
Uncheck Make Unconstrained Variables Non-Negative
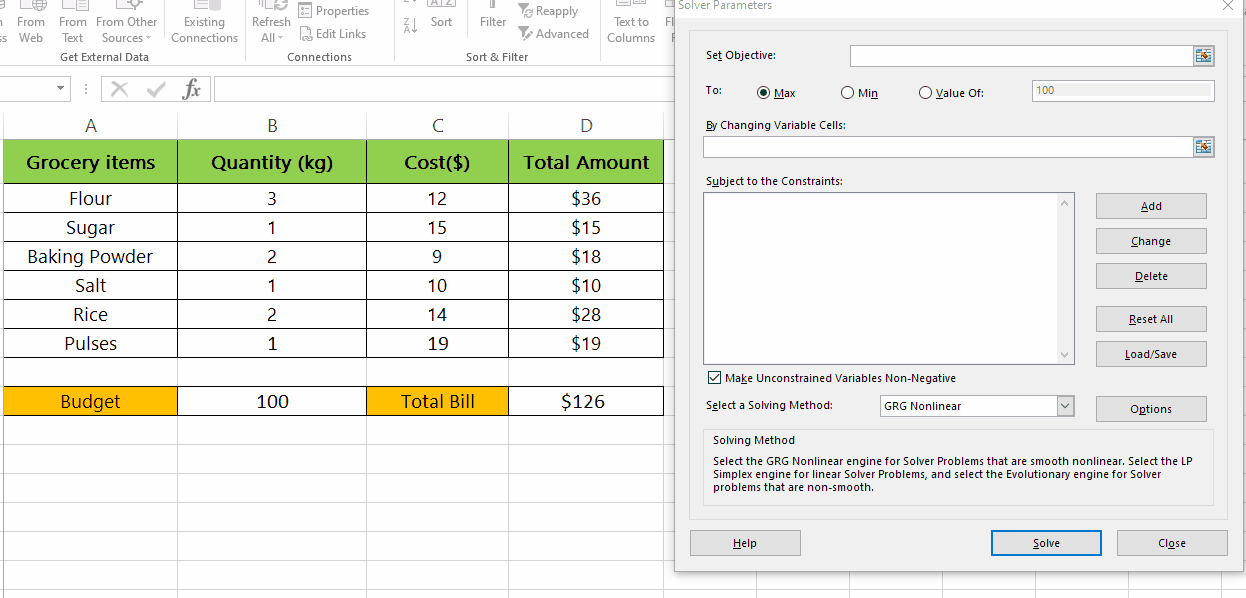click(714, 377)
